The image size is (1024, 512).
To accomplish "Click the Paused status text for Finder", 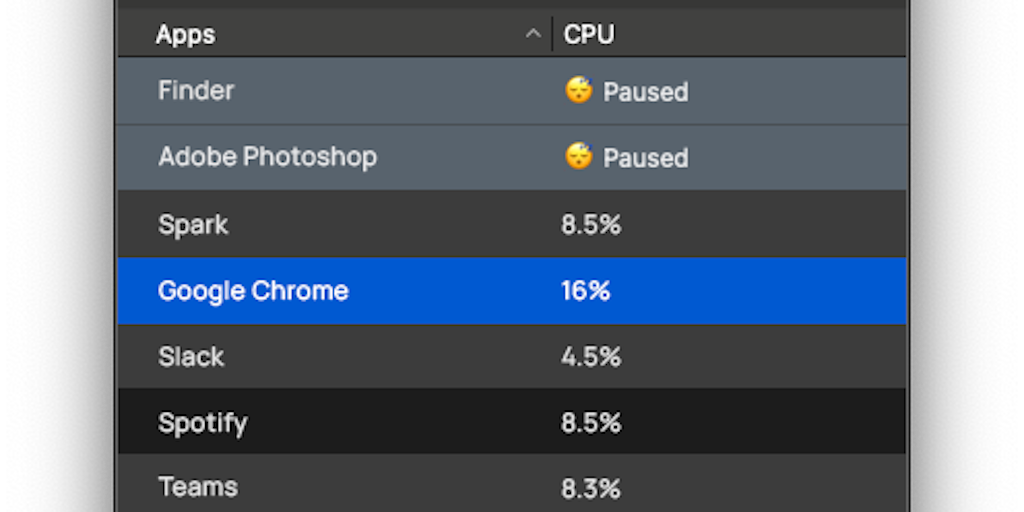I will 645,92.
